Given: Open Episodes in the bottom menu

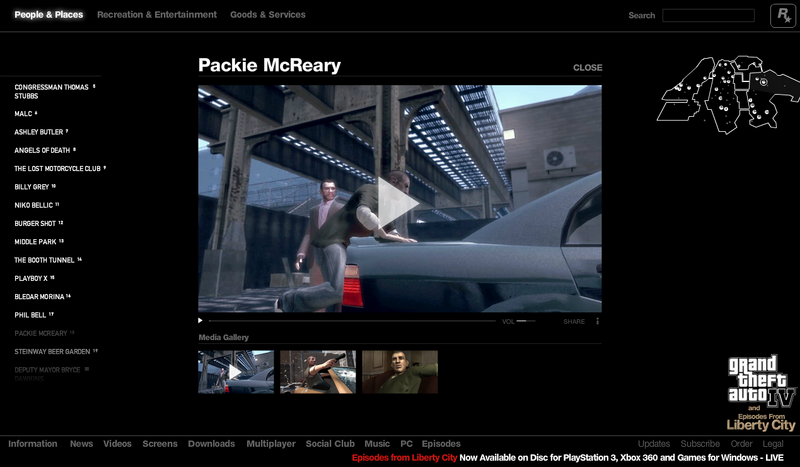Looking at the screenshot, I should click(x=441, y=444).
